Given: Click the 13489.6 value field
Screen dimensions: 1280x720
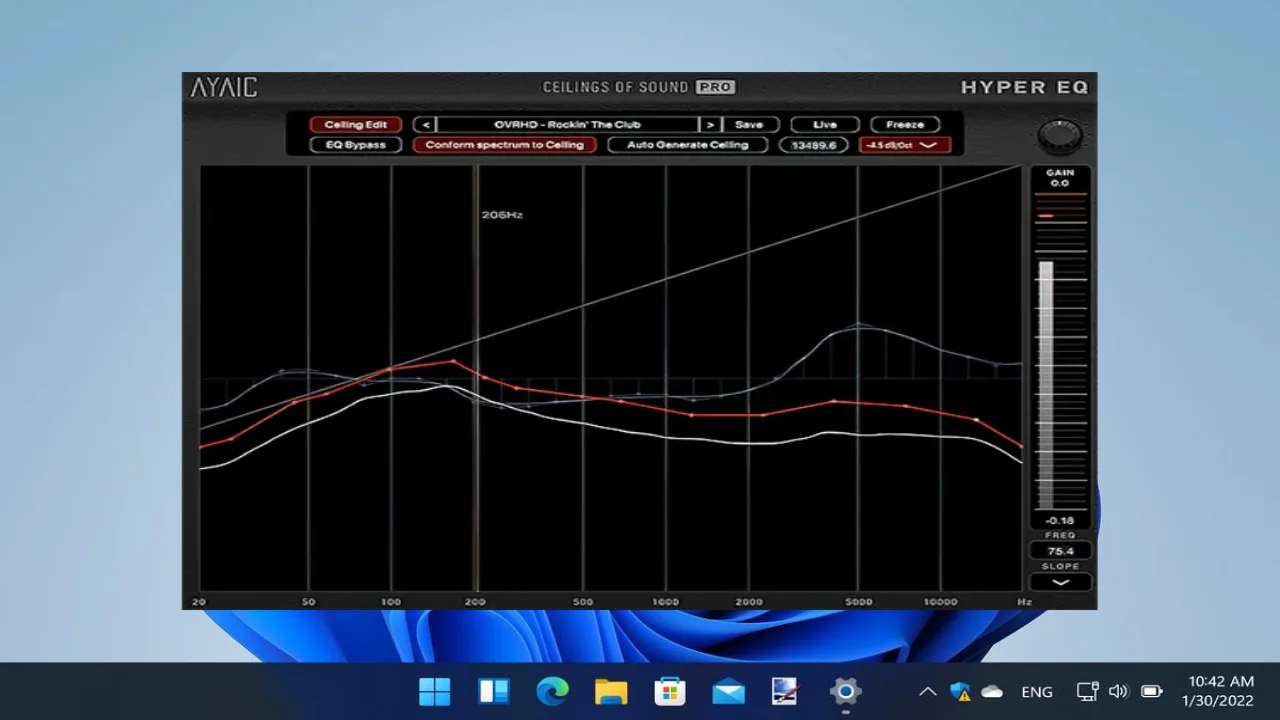Looking at the screenshot, I should tap(814, 145).
